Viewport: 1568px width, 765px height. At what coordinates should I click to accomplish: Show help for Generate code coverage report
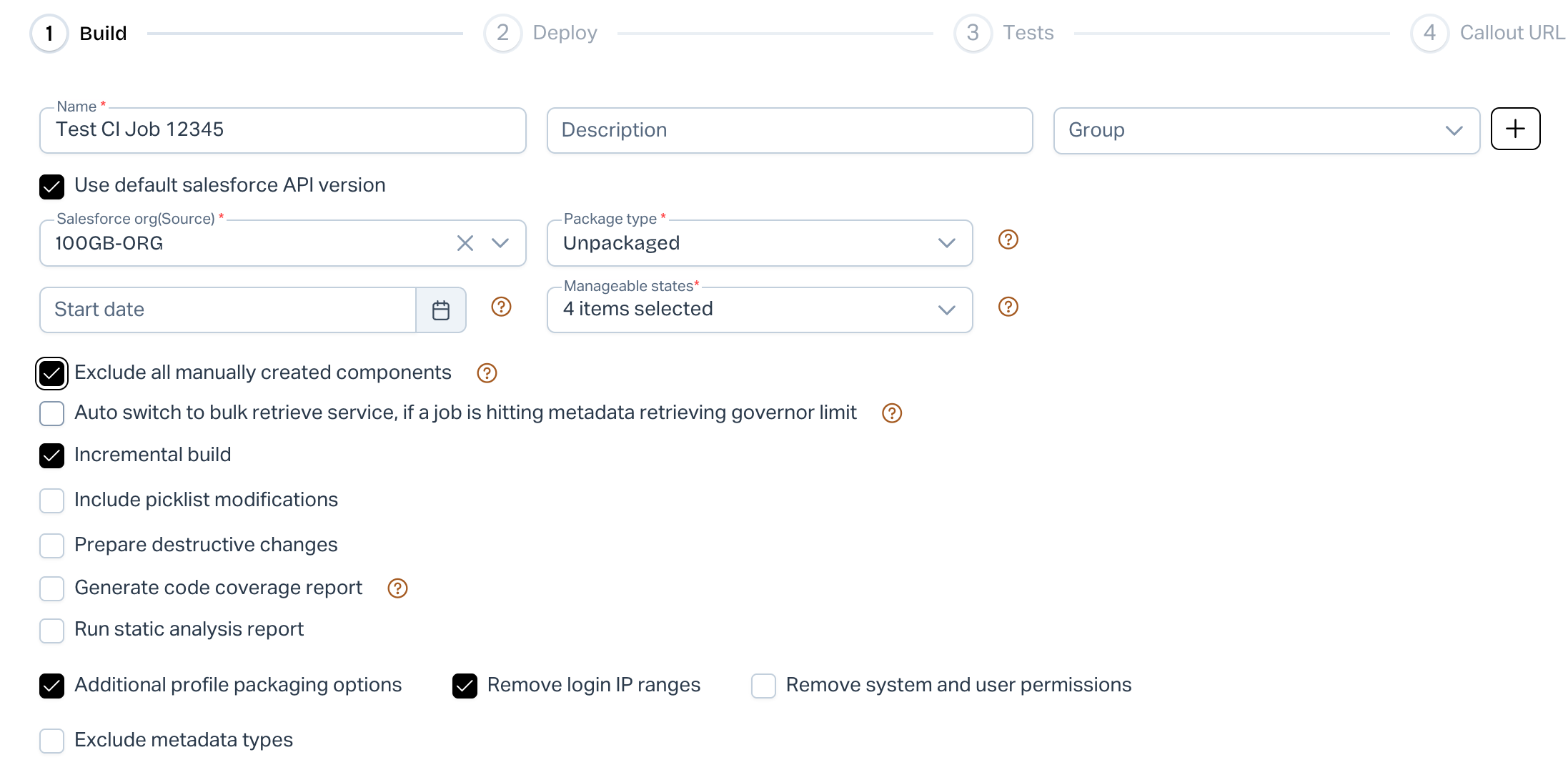coord(397,588)
